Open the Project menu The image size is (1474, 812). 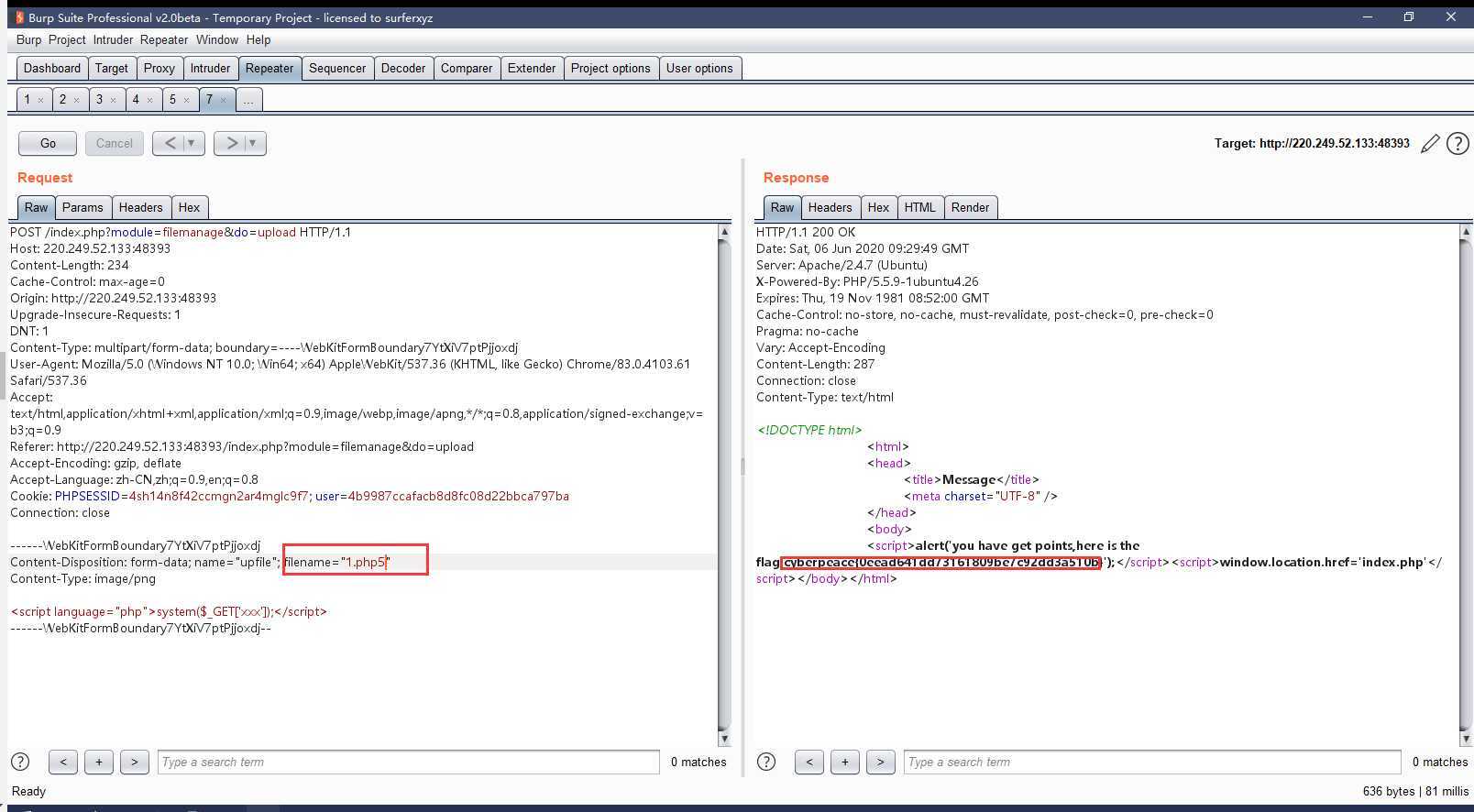(67, 39)
